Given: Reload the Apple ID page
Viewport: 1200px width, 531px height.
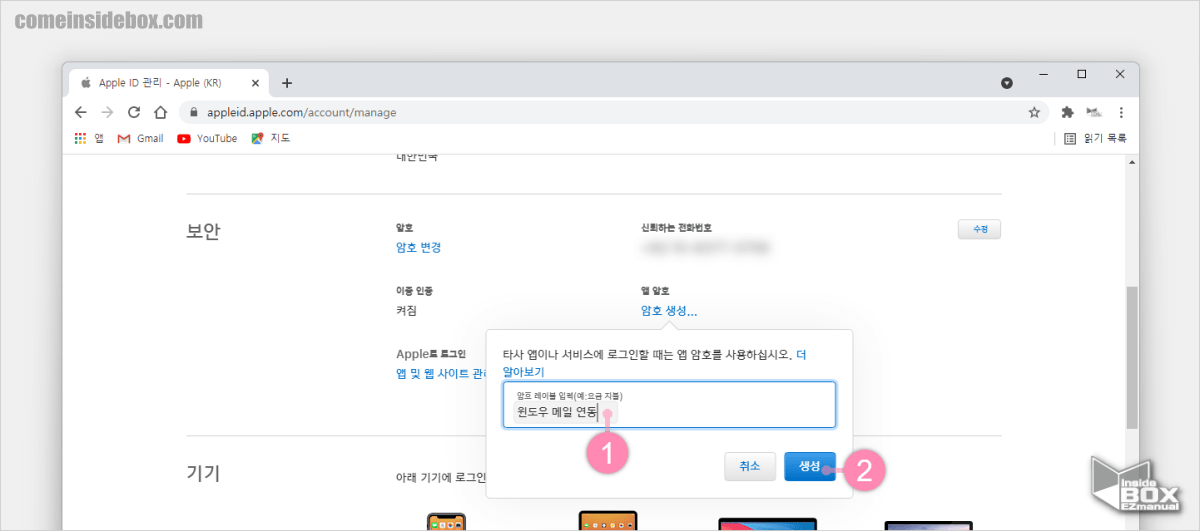Looking at the screenshot, I should (133, 112).
